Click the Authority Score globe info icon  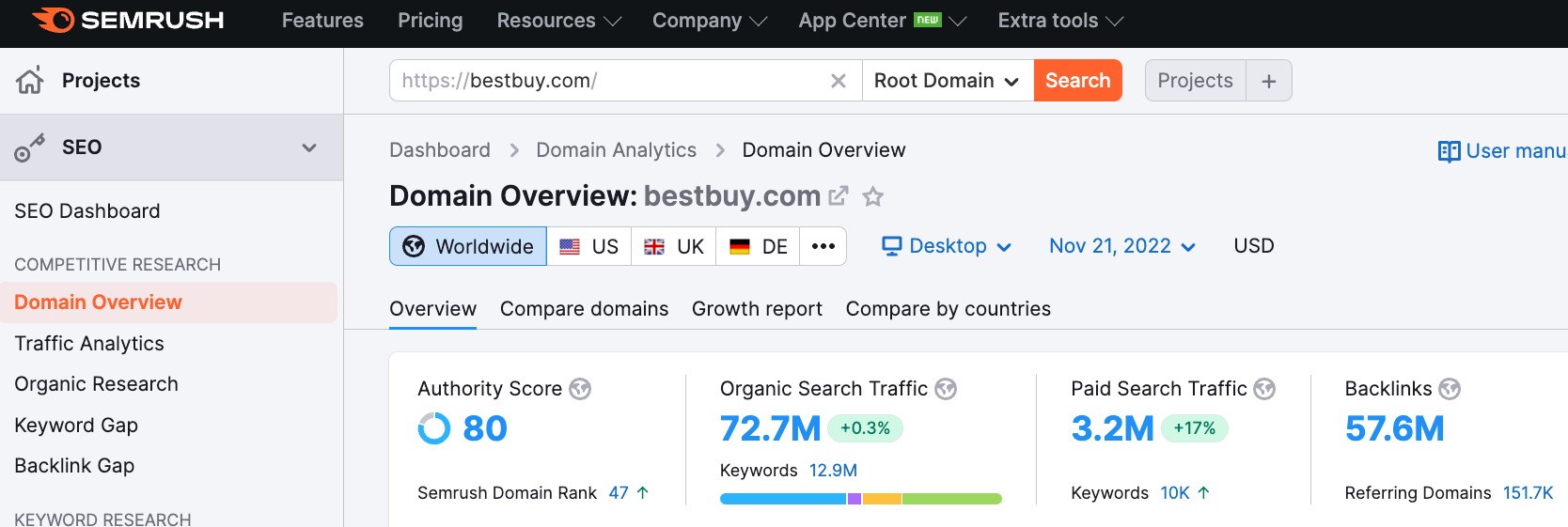581,389
